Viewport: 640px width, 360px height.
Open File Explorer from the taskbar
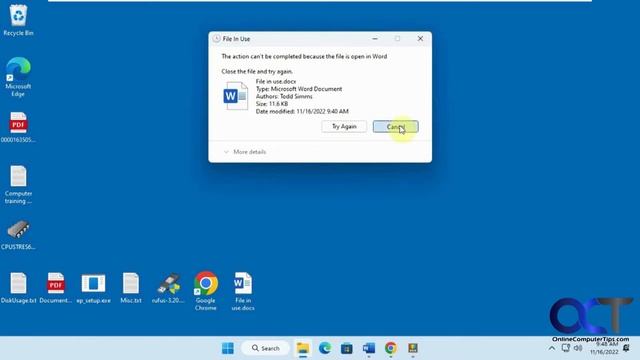tap(303, 348)
